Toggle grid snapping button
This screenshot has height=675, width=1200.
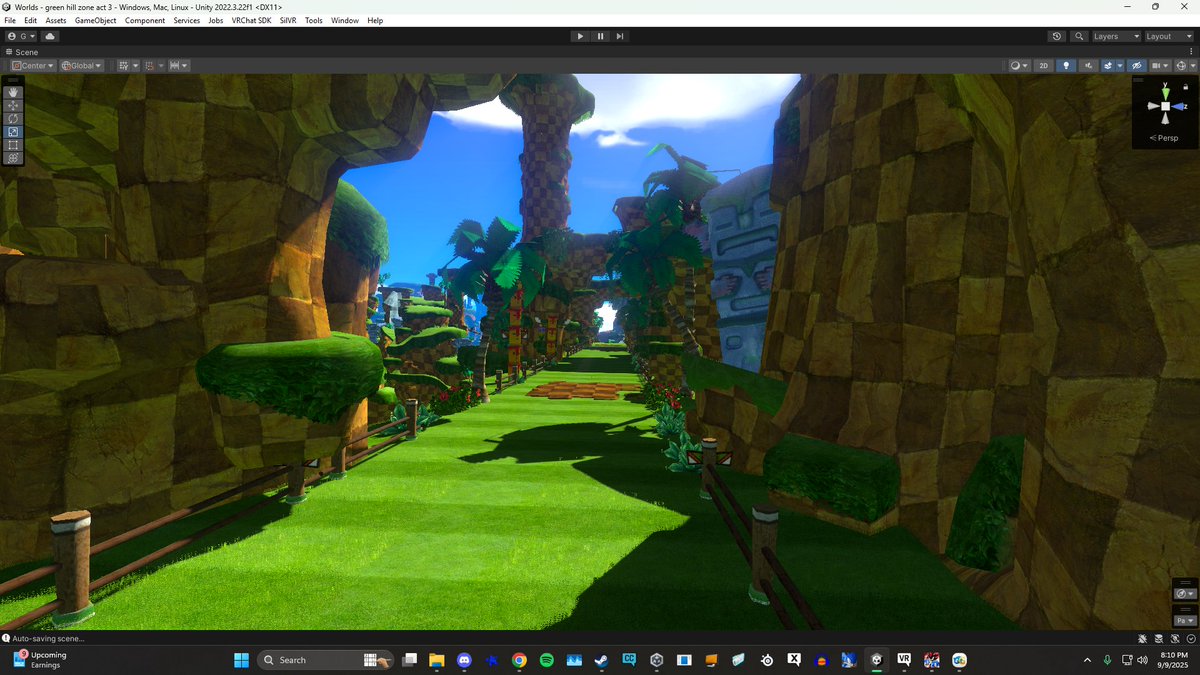(x=149, y=65)
